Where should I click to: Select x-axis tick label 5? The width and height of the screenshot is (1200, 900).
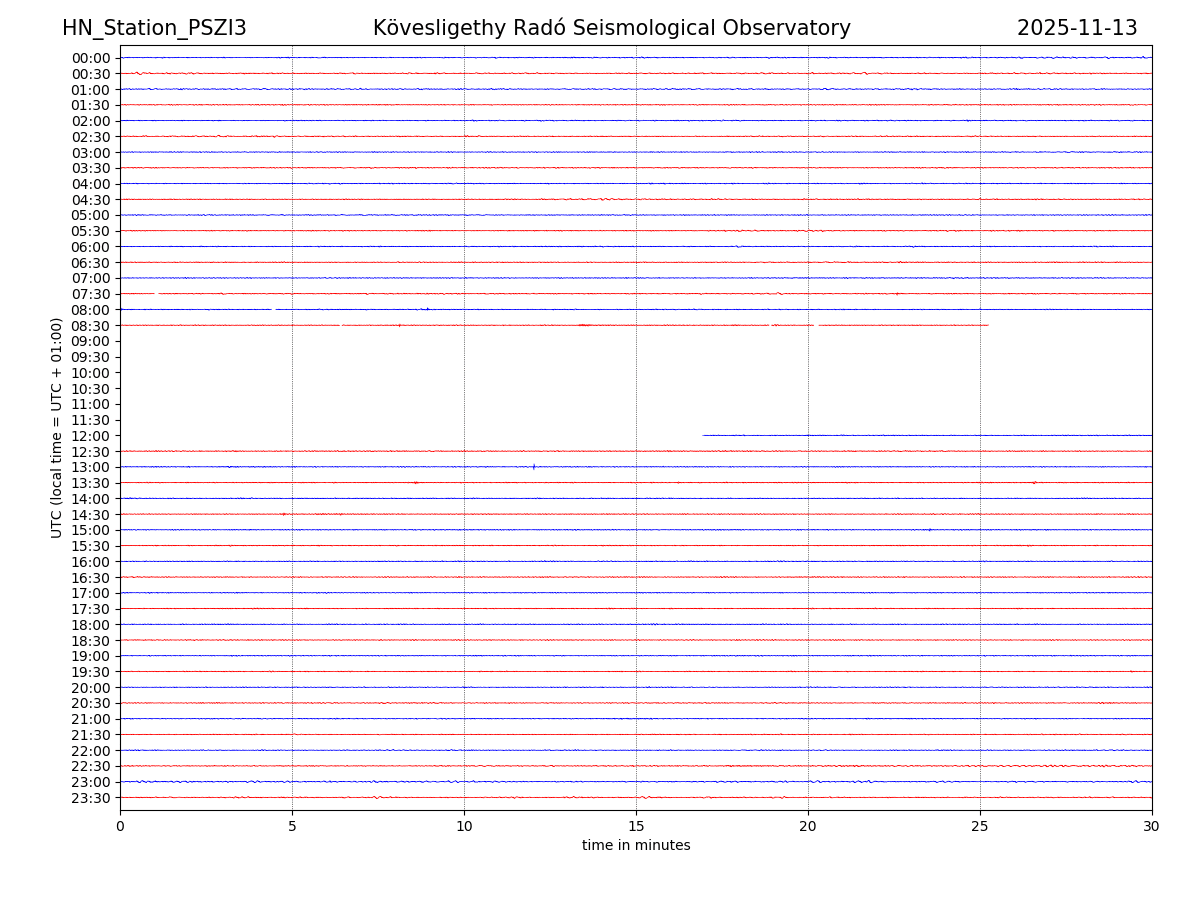click(292, 826)
